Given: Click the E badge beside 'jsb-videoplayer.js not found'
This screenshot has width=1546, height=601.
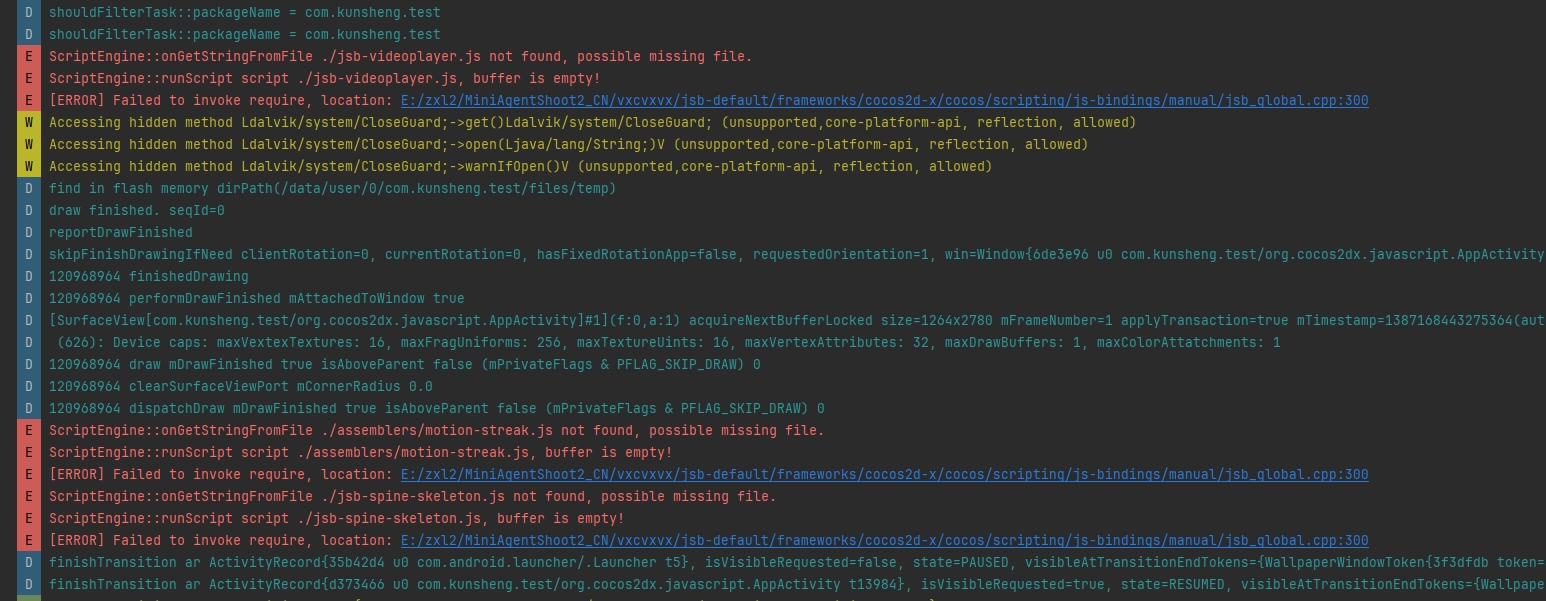Looking at the screenshot, I should coord(28,57).
